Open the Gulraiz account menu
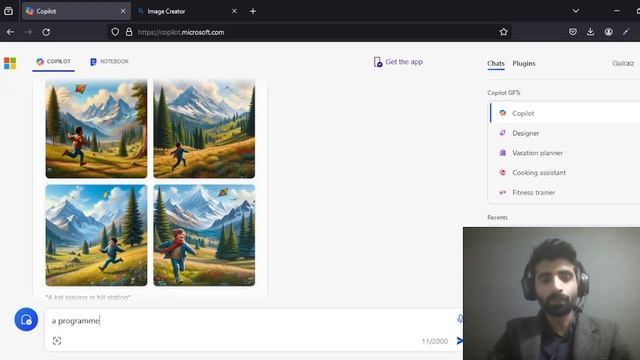The width and height of the screenshot is (640, 360). tap(623, 63)
